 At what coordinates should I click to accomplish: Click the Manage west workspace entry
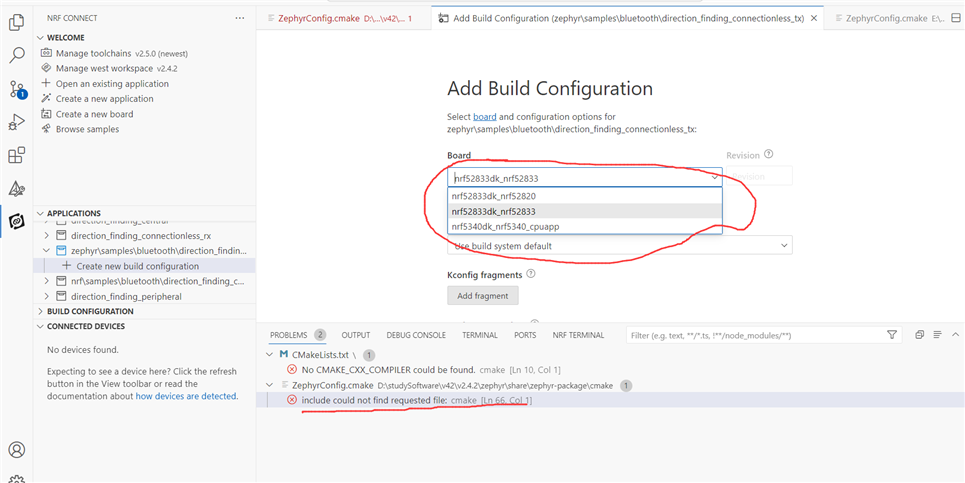110,68
